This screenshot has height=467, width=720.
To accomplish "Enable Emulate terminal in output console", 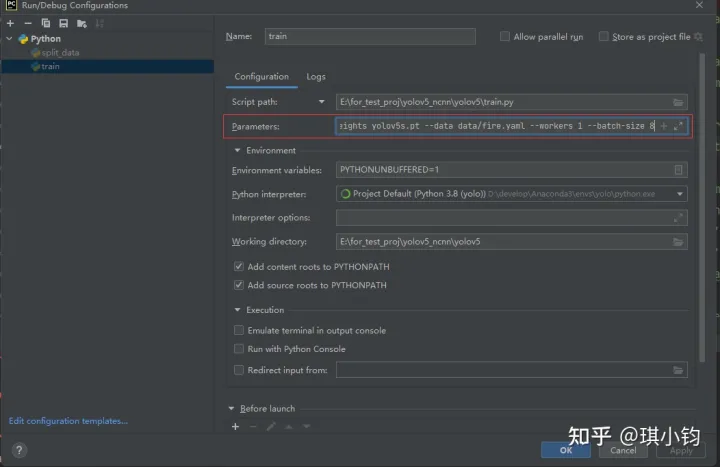I will point(239,330).
